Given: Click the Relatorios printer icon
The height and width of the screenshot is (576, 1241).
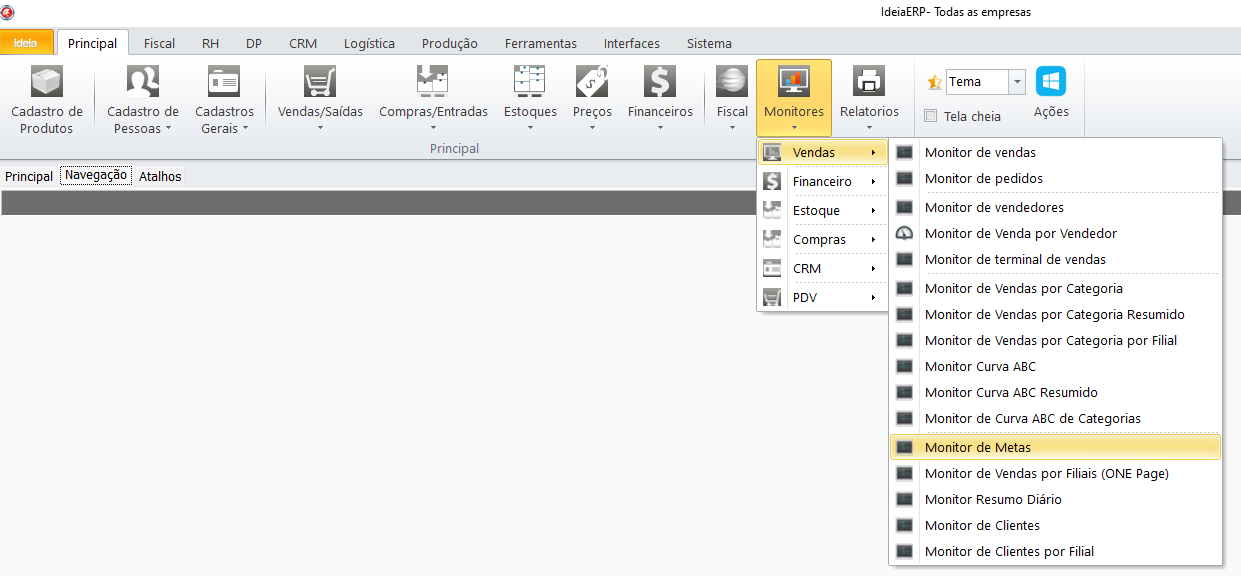Looking at the screenshot, I should 869,82.
